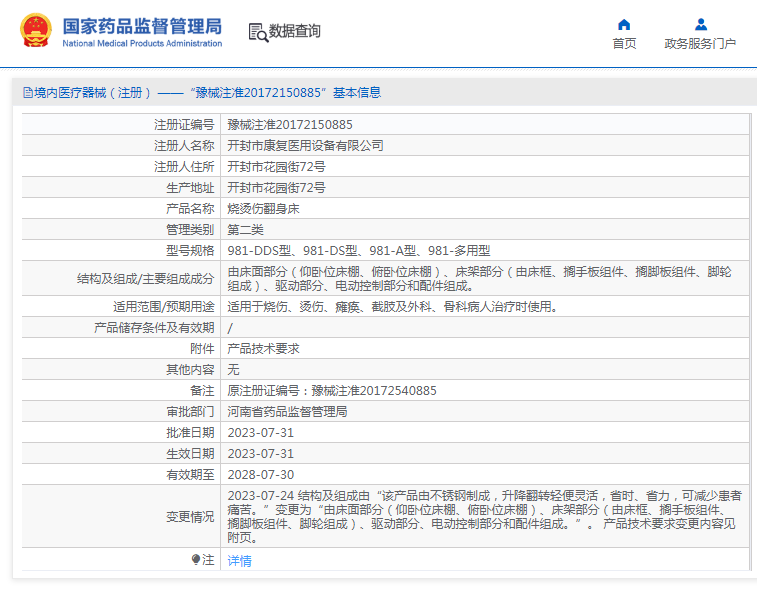Click the 注册人名称 row label

(184, 146)
